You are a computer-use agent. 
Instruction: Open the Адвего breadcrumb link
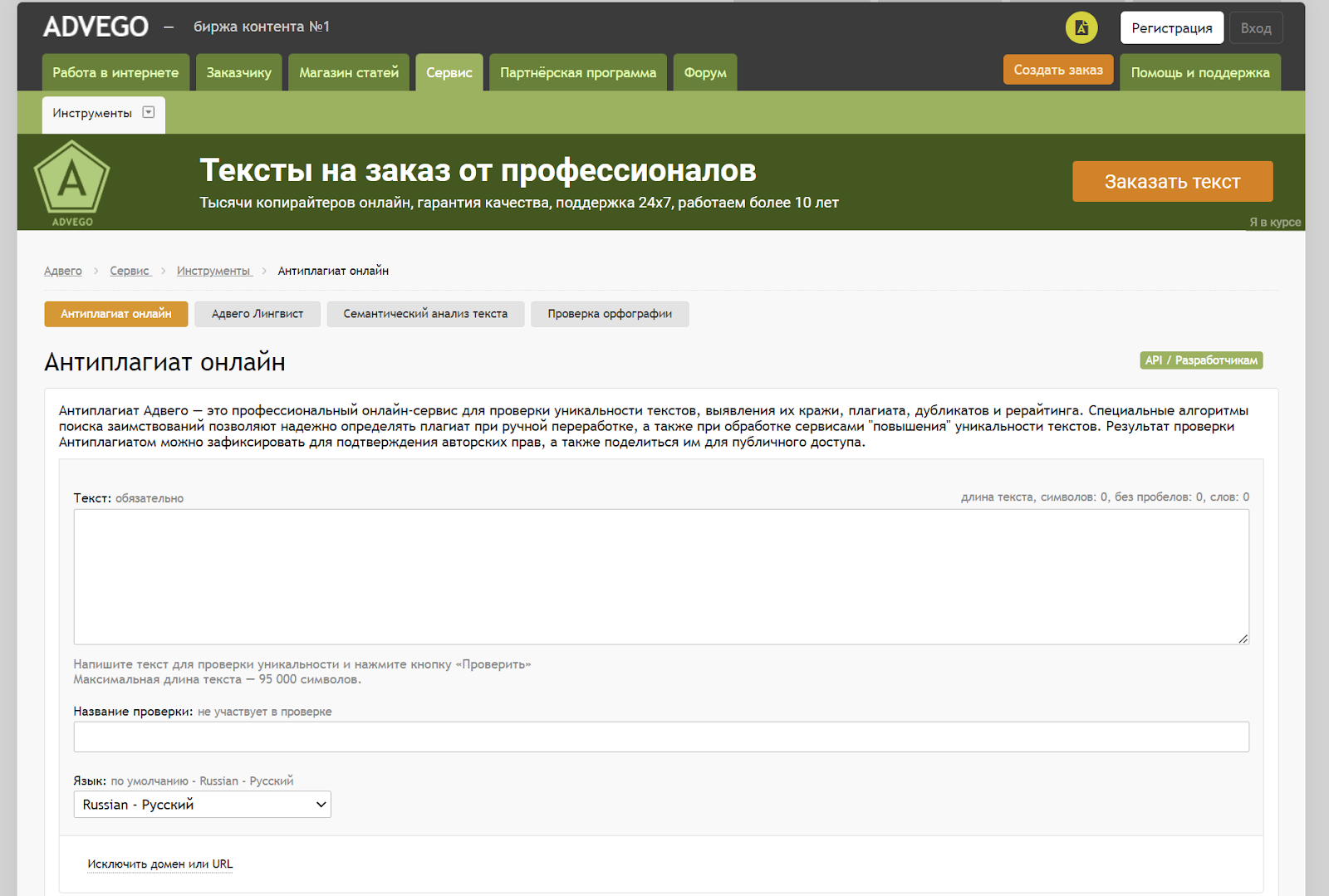[63, 271]
